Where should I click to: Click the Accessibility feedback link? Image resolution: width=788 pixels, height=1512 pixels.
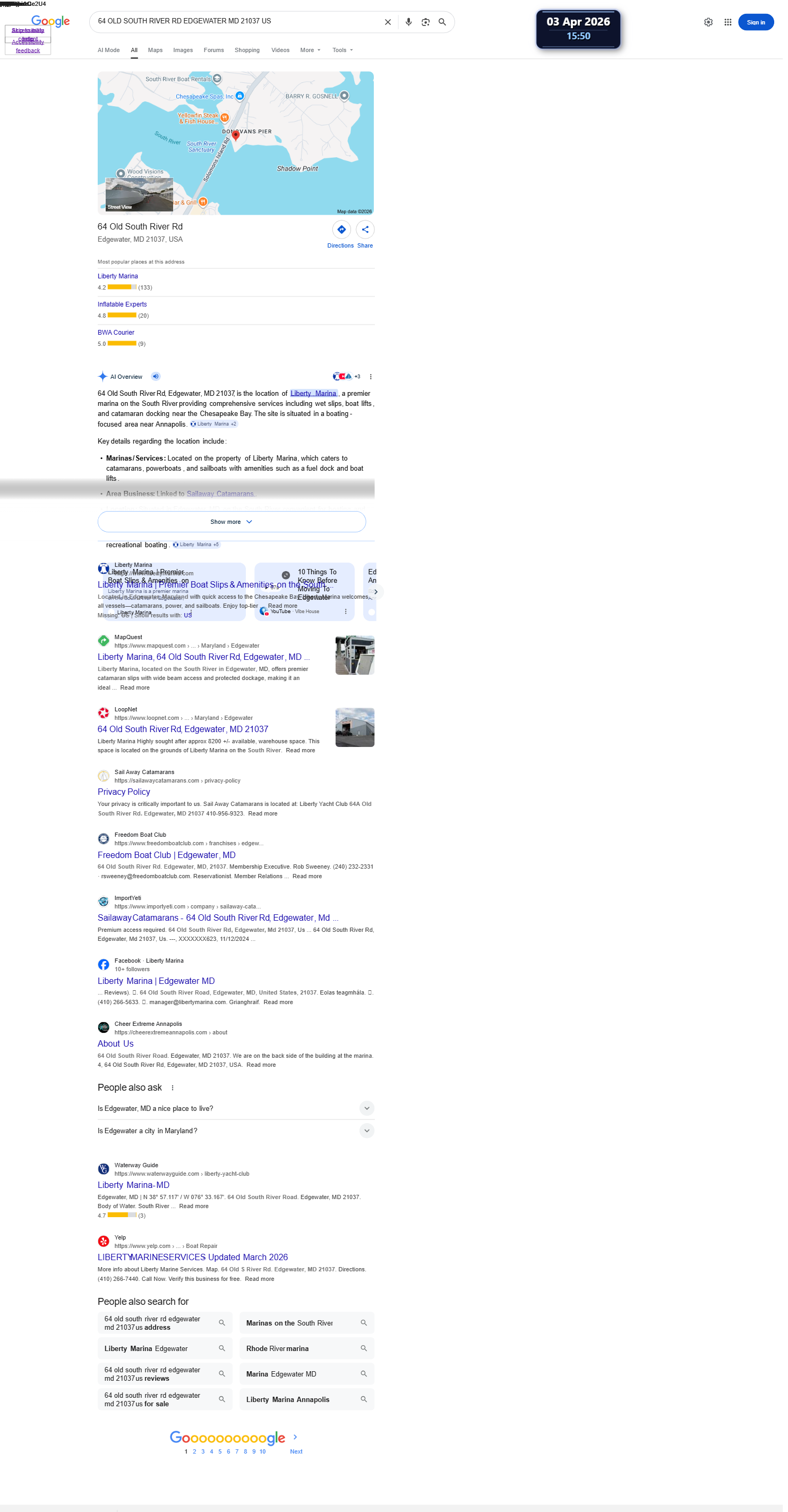(x=28, y=46)
